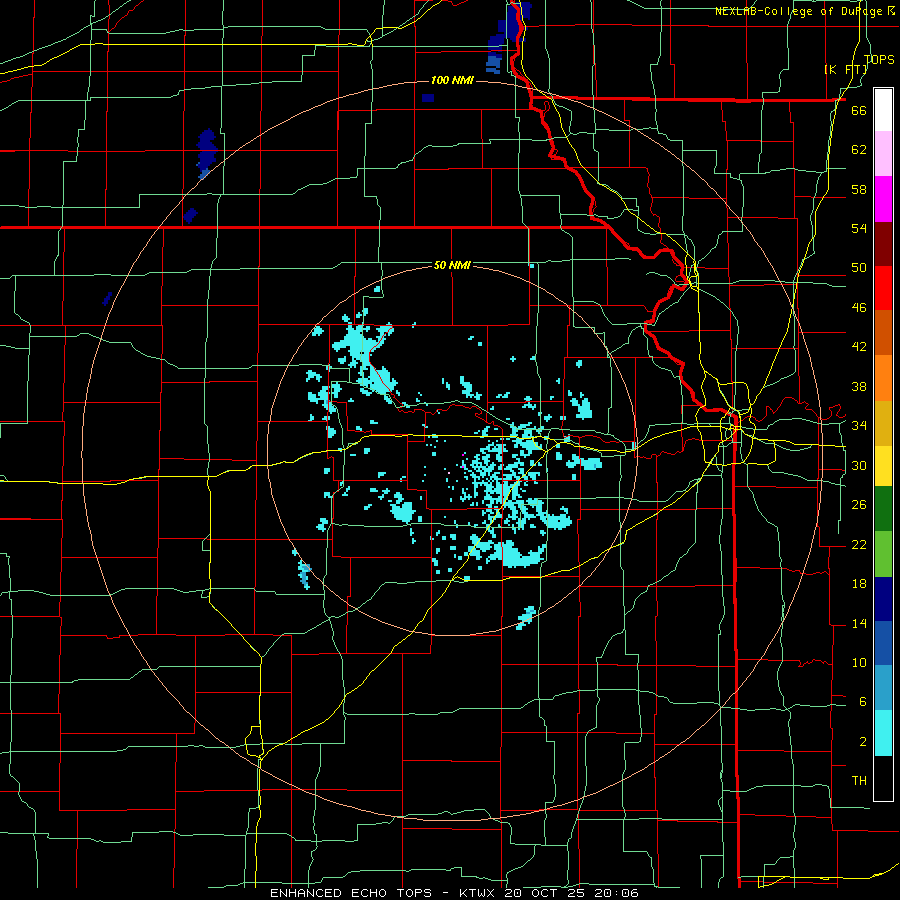
Task: Click the '62' legend value label
Action: [x=859, y=150]
